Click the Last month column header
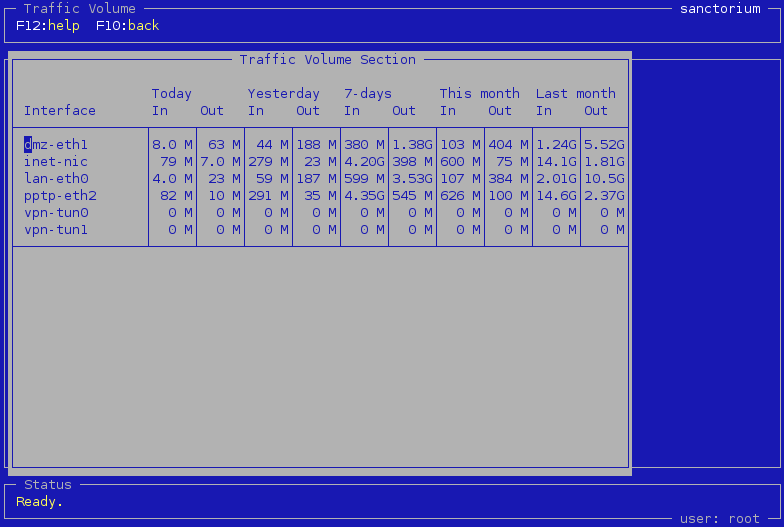 (576, 94)
